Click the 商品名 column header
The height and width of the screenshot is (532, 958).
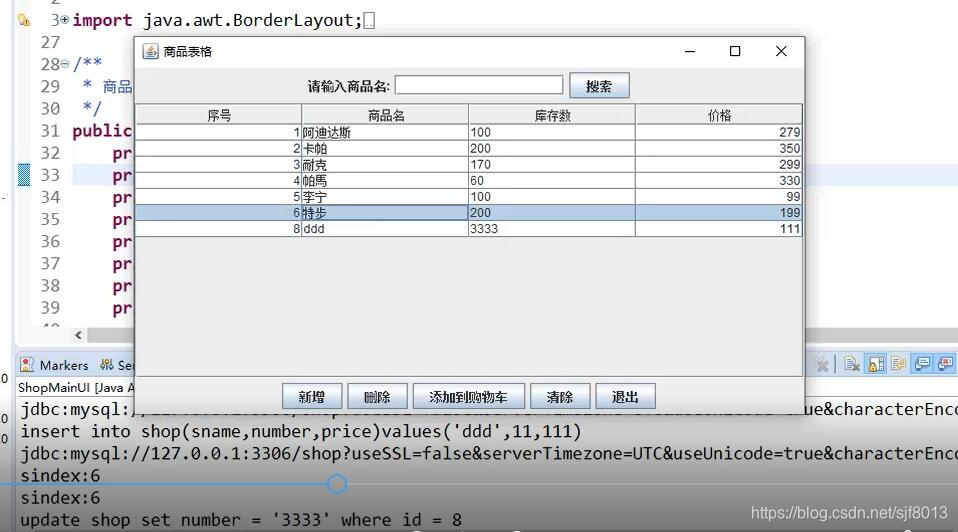pyautogui.click(x=386, y=115)
